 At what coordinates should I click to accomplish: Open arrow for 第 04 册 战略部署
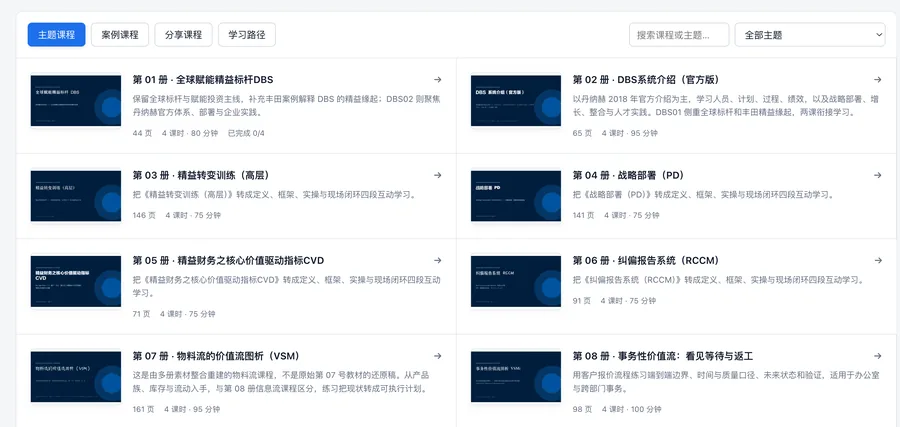coord(878,175)
